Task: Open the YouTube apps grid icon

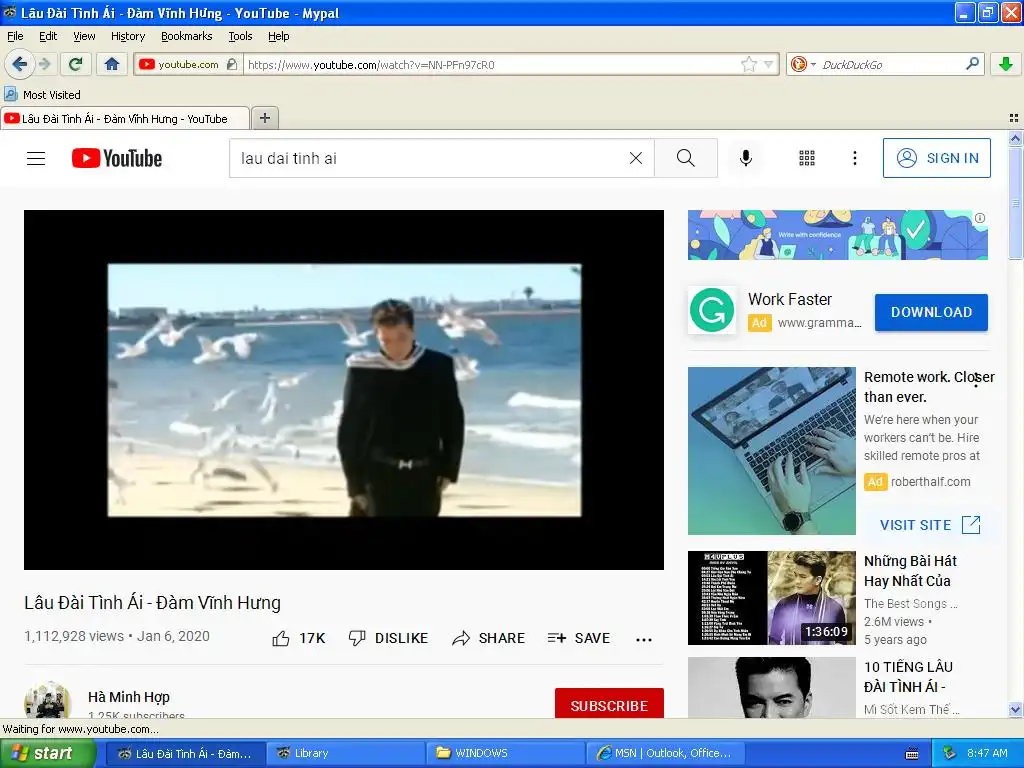Action: coord(807,158)
